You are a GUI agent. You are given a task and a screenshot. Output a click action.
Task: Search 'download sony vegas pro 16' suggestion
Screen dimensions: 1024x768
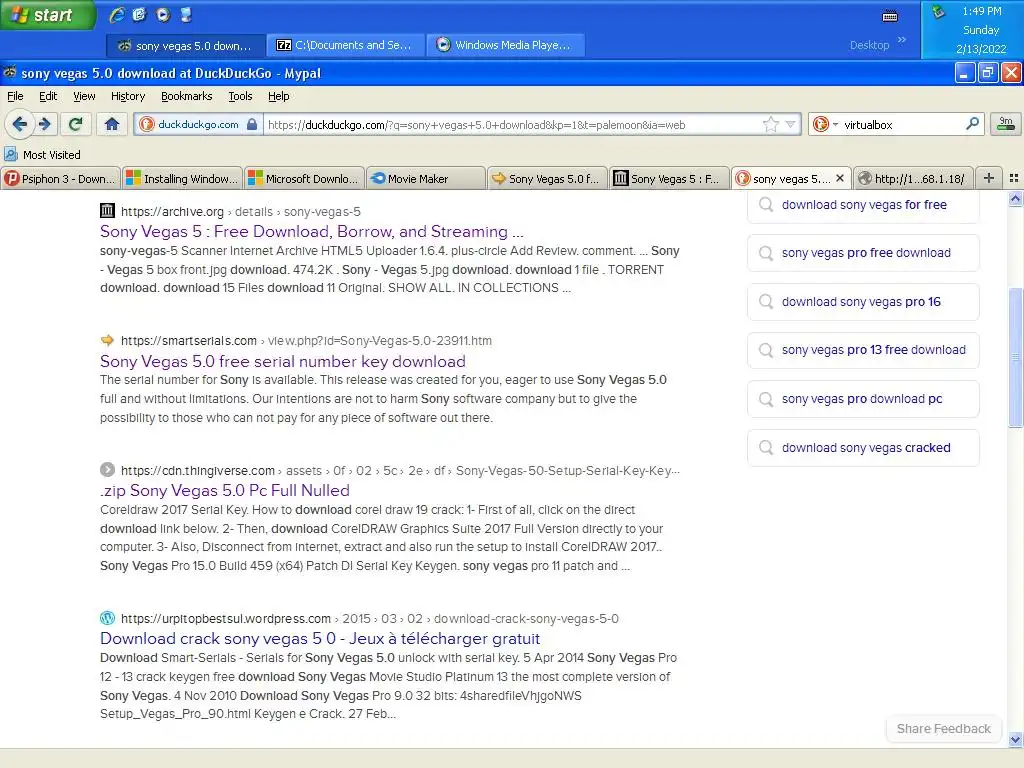(x=863, y=302)
